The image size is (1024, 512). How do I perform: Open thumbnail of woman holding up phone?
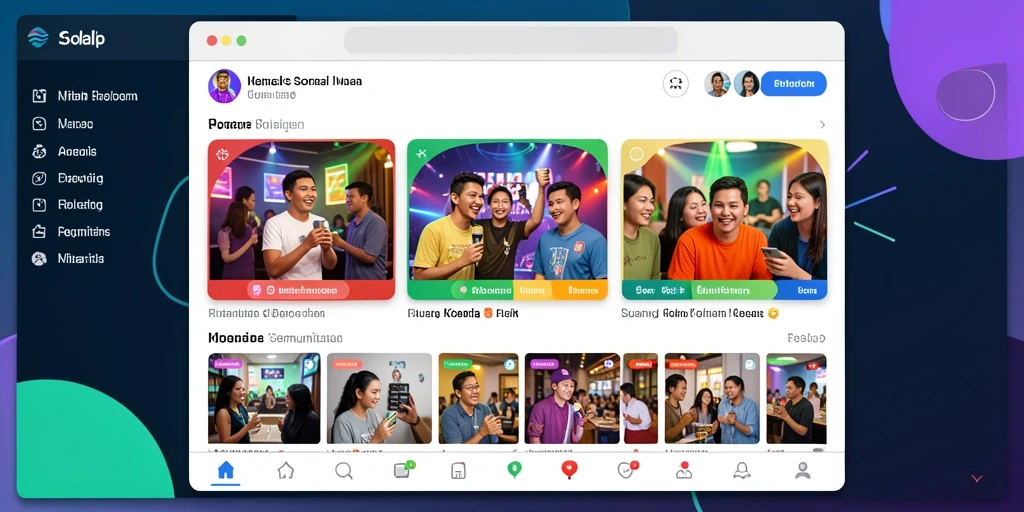pos(379,398)
